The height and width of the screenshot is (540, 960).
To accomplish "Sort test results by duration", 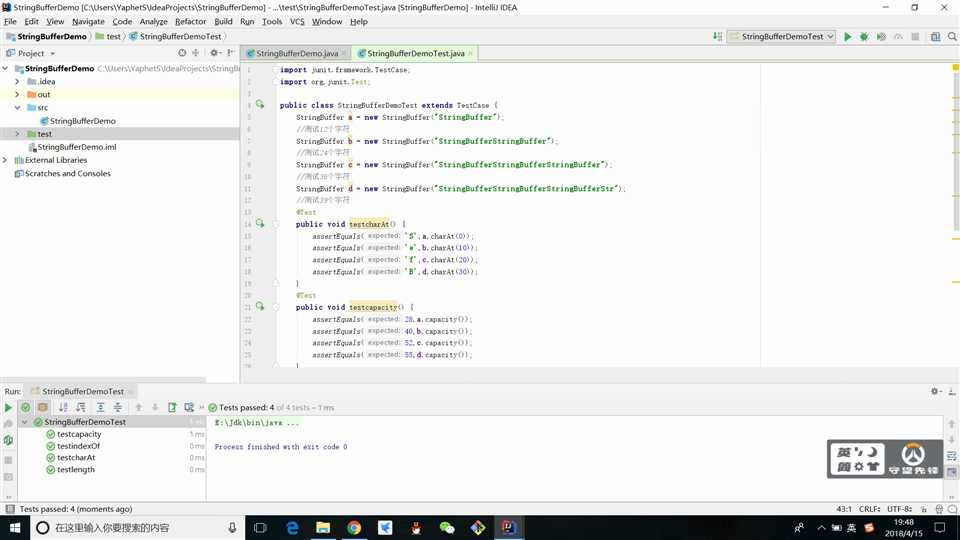I will point(80,407).
